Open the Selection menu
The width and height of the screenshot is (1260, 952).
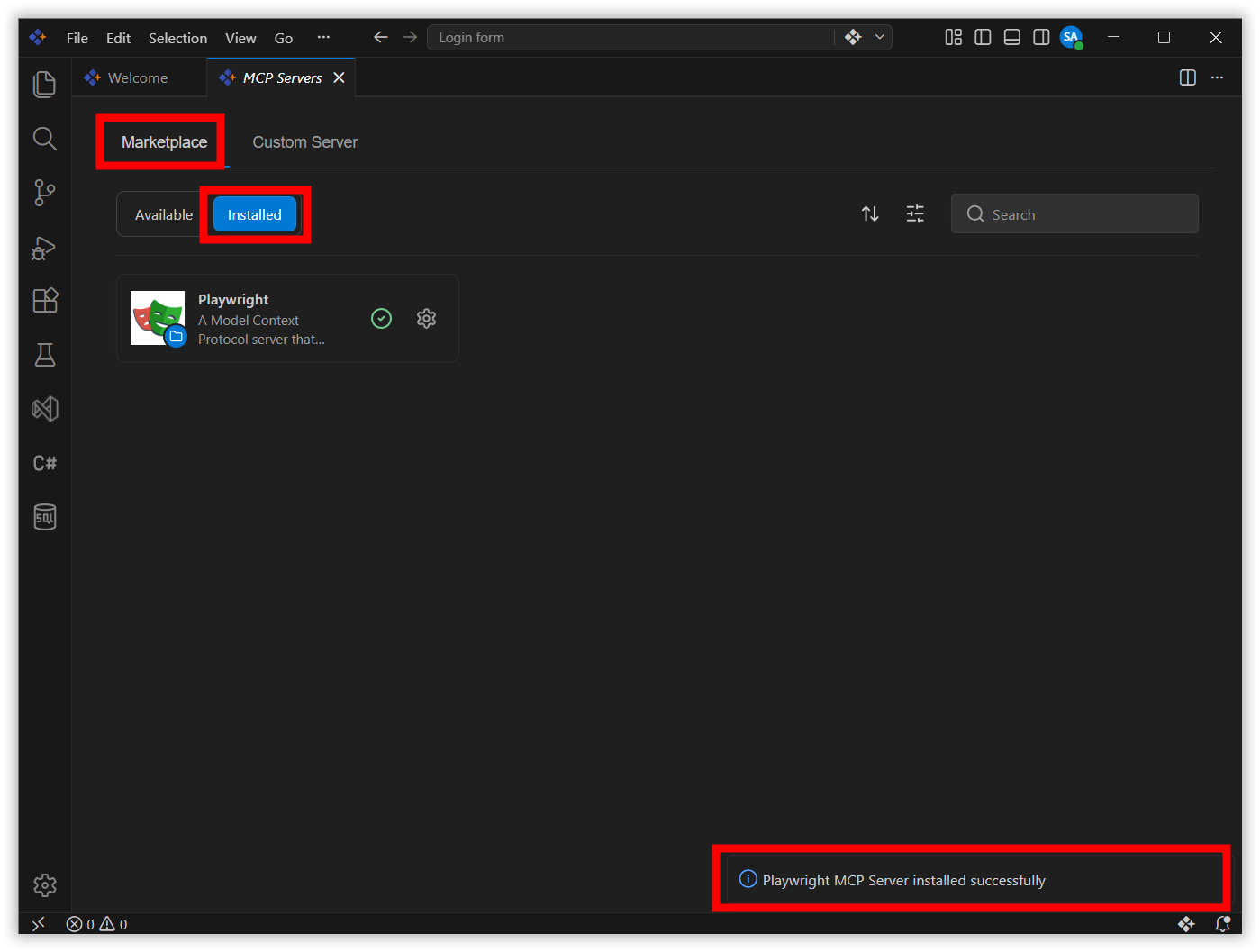177,38
